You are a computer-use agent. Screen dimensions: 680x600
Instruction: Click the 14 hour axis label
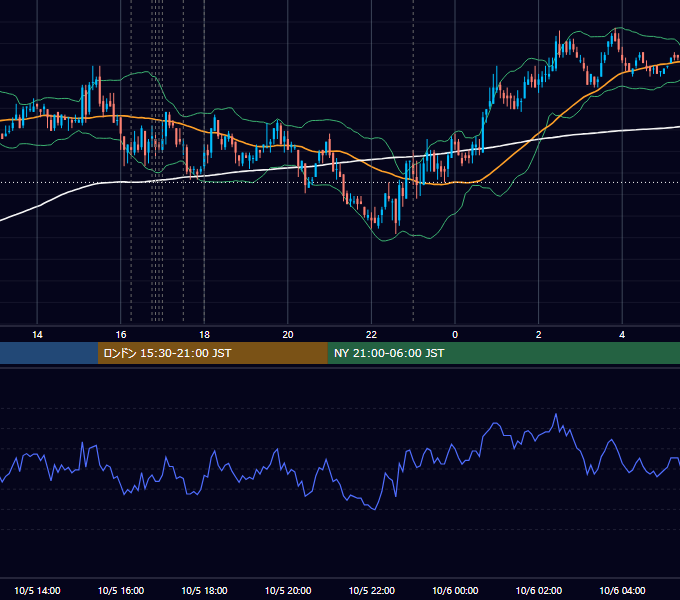point(37,335)
